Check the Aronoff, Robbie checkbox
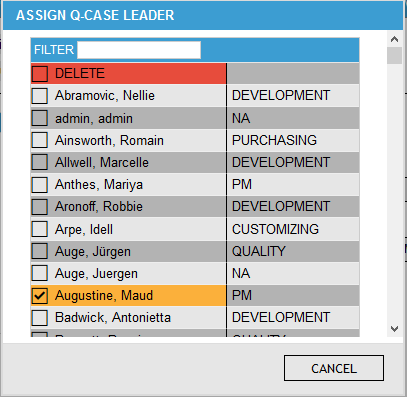The image size is (407, 397). coord(40,207)
